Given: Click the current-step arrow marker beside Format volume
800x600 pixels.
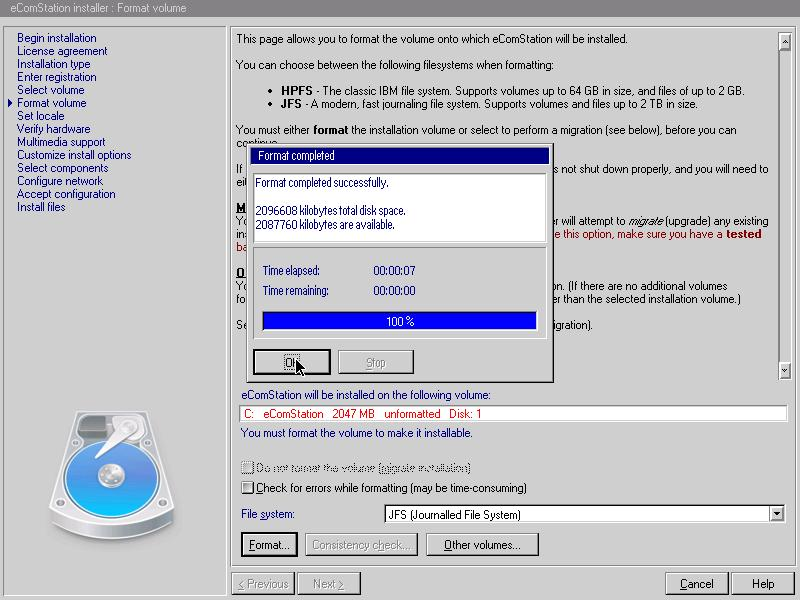Looking at the screenshot, I should pyautogui.click(x=10, y=103).
